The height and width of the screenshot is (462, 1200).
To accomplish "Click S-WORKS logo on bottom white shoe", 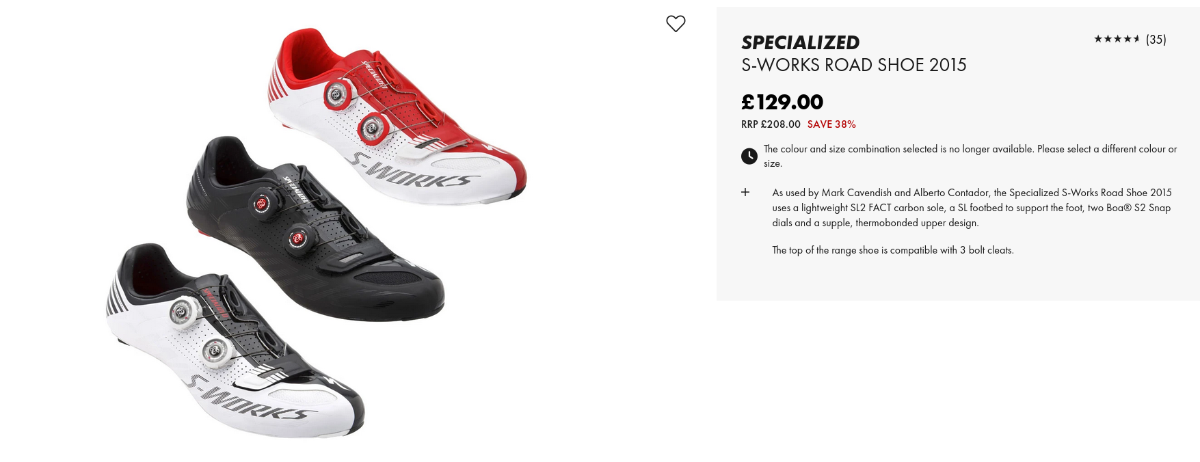I will coord(246,396).
